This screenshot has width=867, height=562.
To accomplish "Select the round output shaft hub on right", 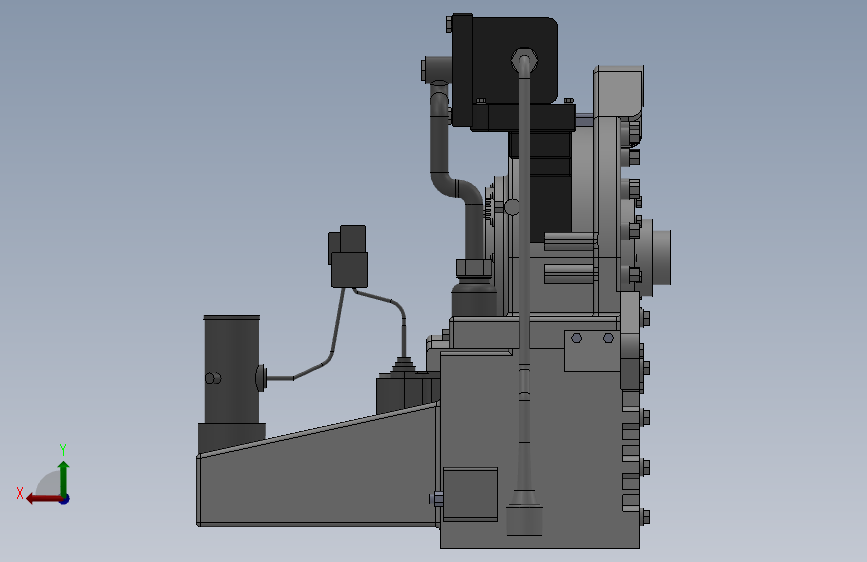I will [x=655, y=257].
